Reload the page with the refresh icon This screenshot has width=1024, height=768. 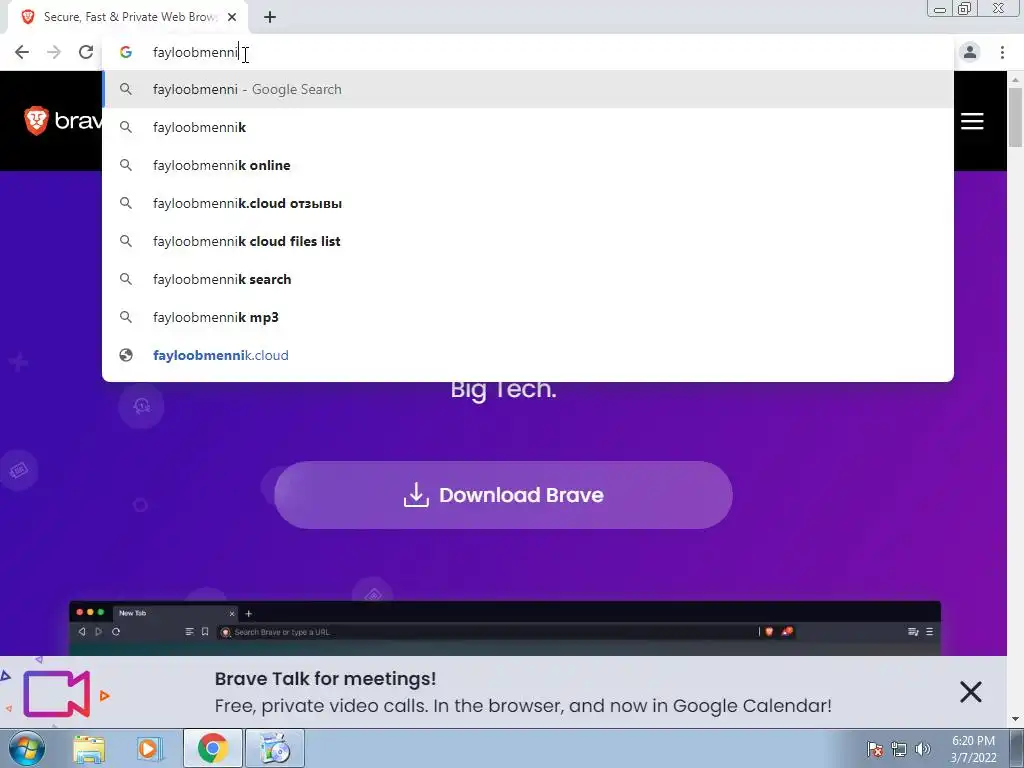click(86, 52)
